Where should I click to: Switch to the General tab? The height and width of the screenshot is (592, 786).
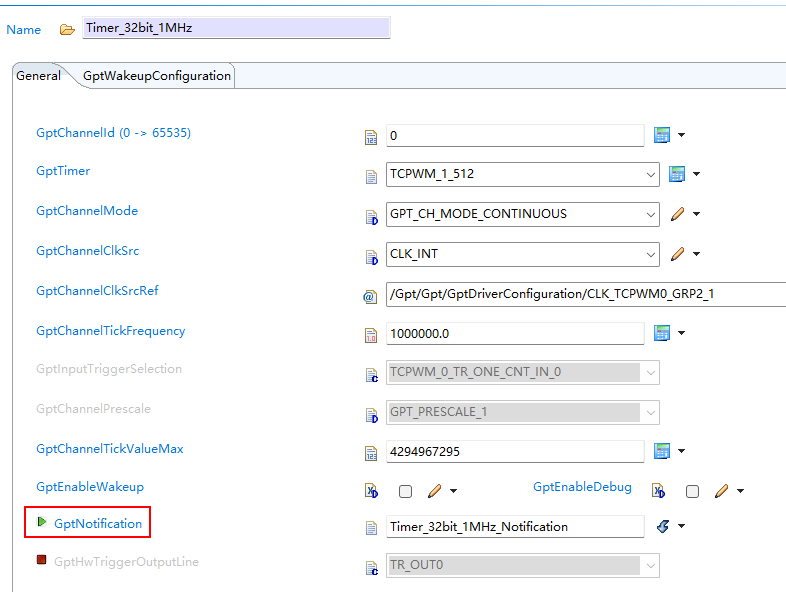tap(38, 76)
